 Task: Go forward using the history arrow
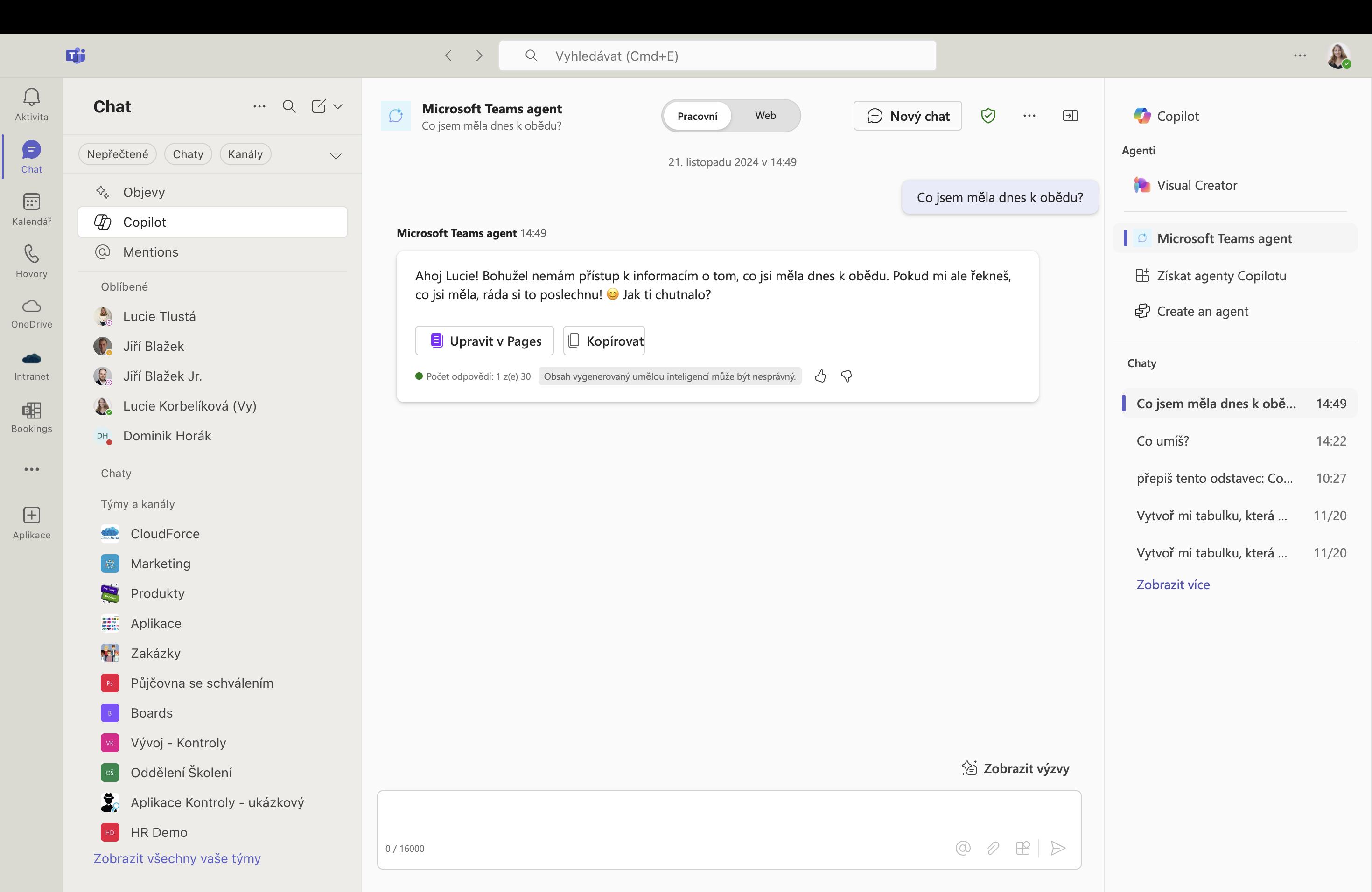(x=479, y=56)
